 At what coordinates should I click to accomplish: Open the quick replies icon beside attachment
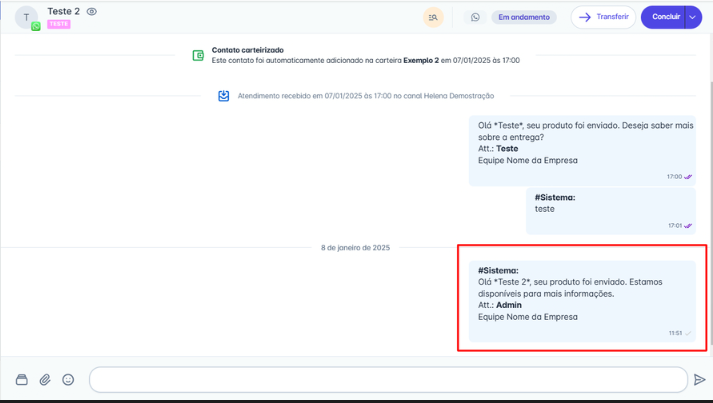[22, 379]
